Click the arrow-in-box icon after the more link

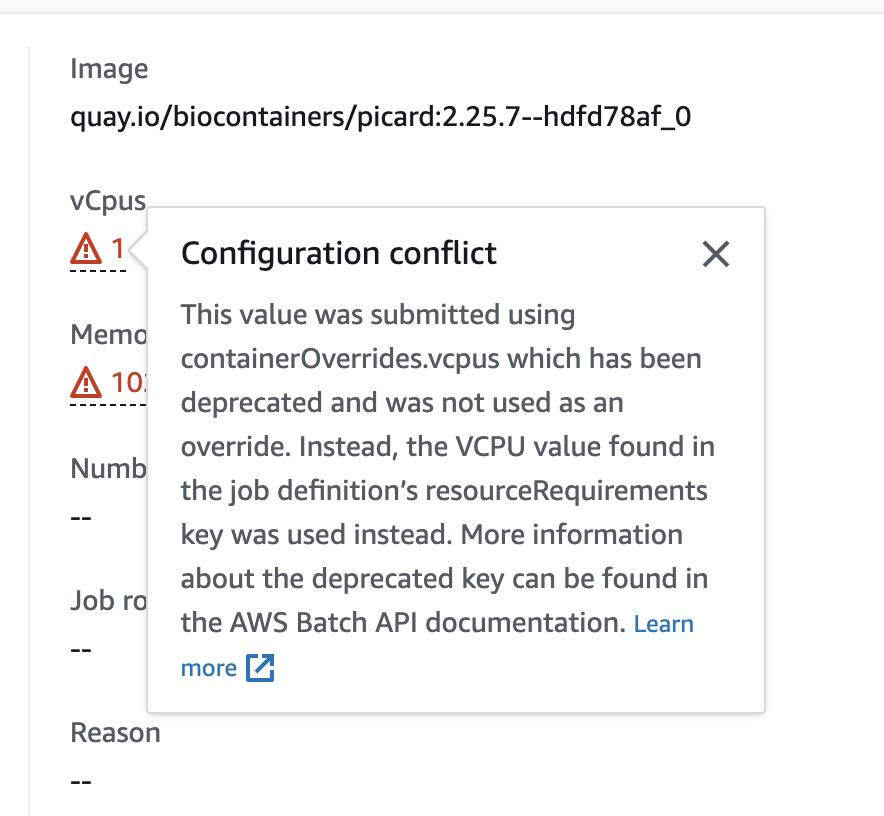(x=259, y=668)
